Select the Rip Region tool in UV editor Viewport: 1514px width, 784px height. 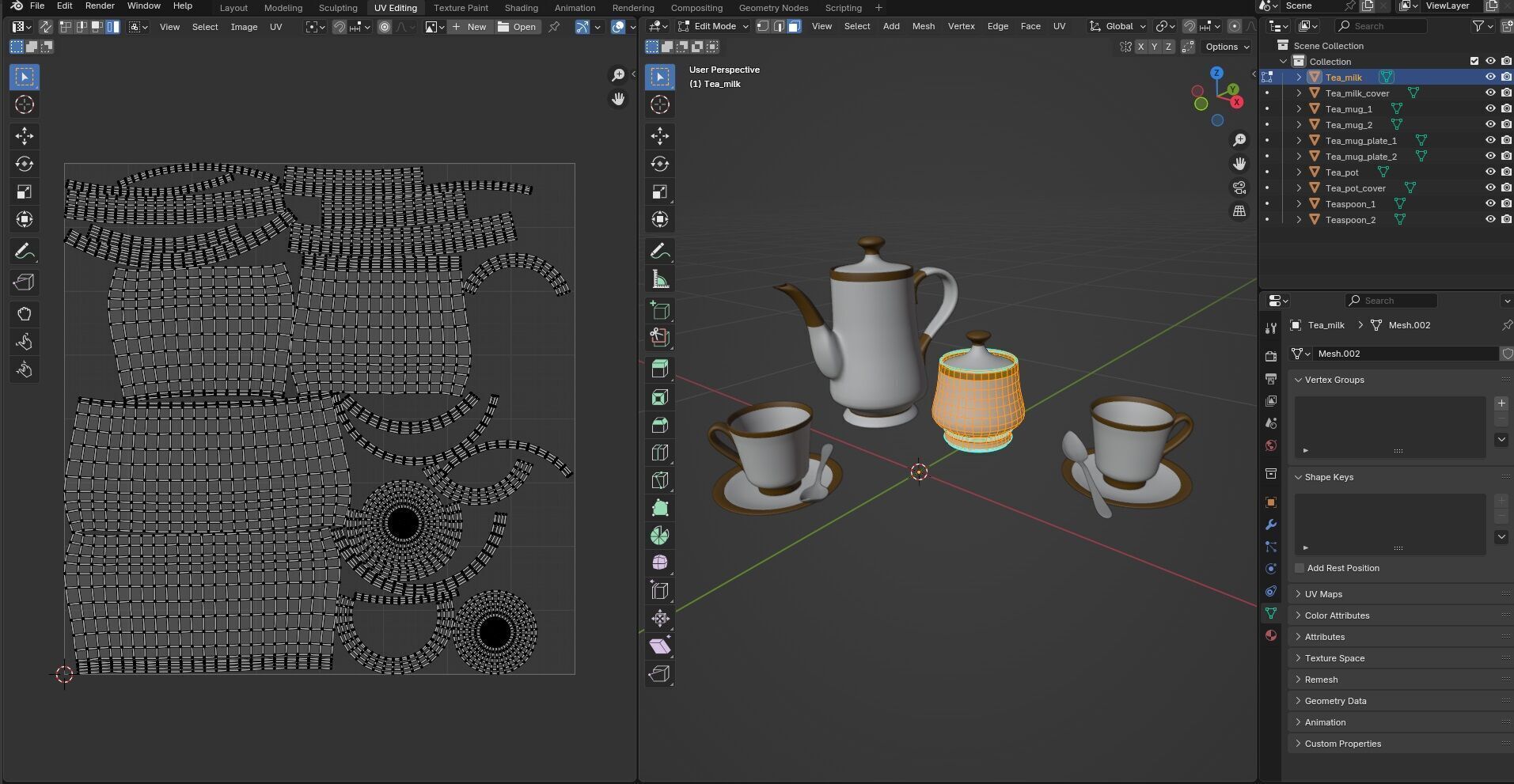pyautogui.click(x=25, y=282)
